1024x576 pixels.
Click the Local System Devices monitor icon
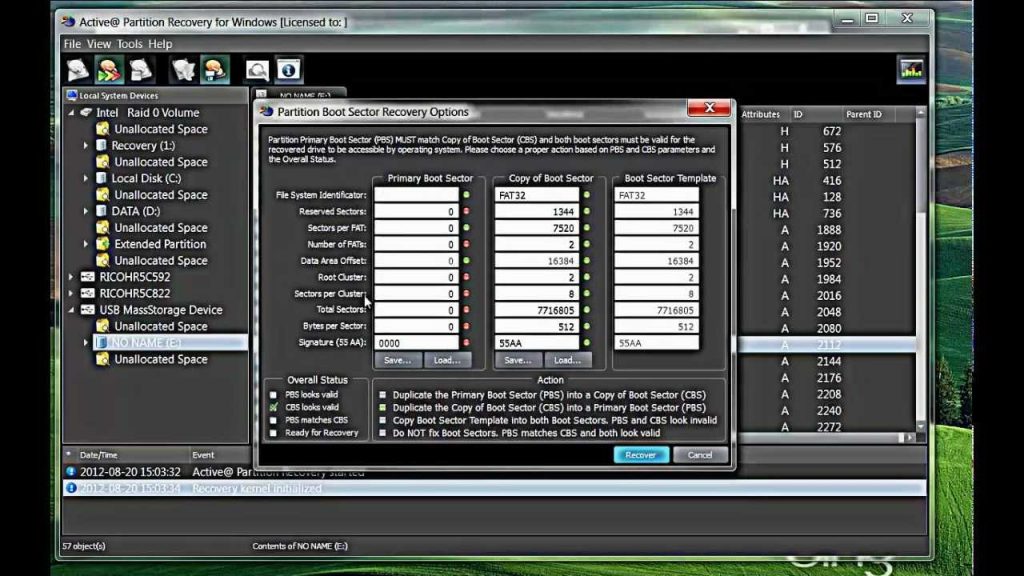[72, 95]
